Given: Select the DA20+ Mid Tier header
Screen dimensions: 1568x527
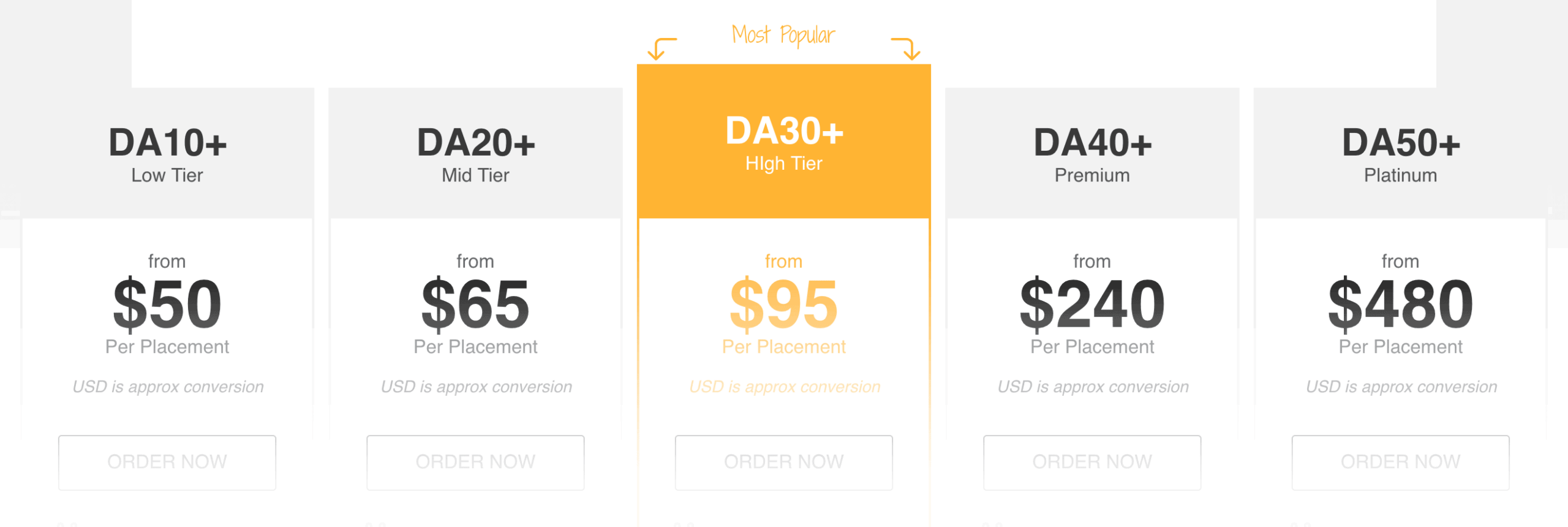Looking at the screenshot, I should (x=476, y=153).
